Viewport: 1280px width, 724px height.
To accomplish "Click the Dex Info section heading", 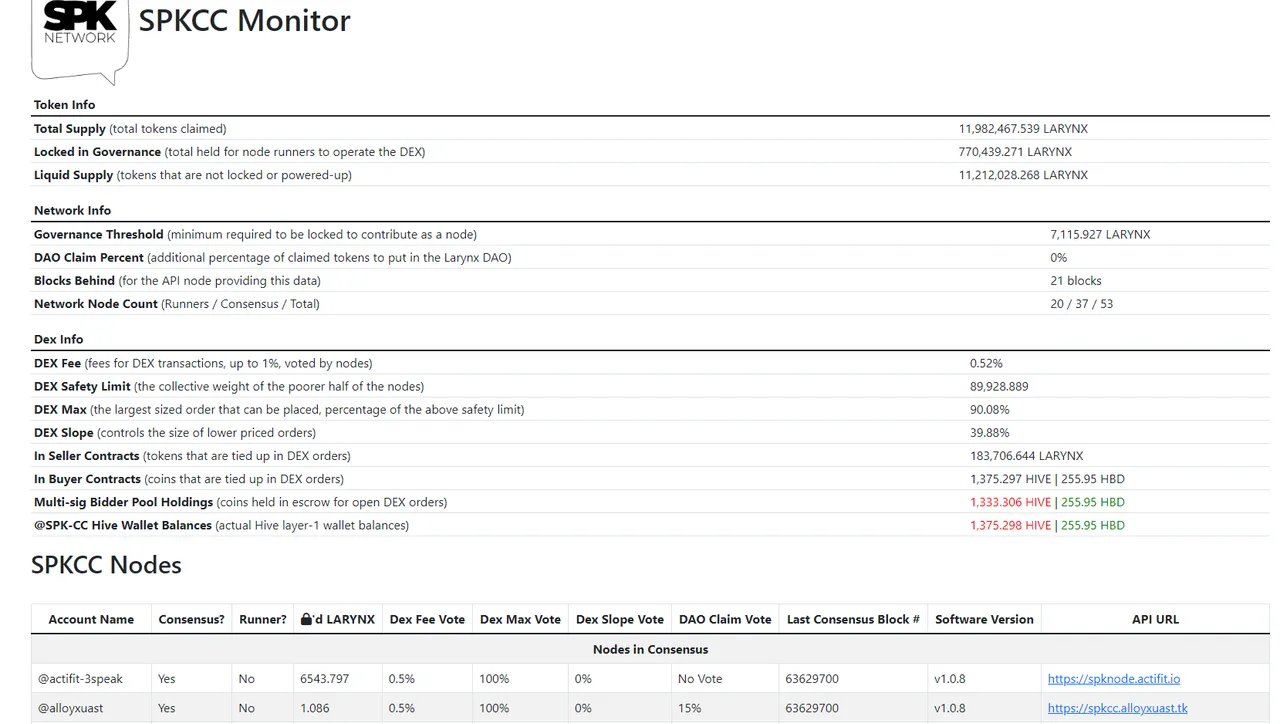I will [x=59, y=340].
